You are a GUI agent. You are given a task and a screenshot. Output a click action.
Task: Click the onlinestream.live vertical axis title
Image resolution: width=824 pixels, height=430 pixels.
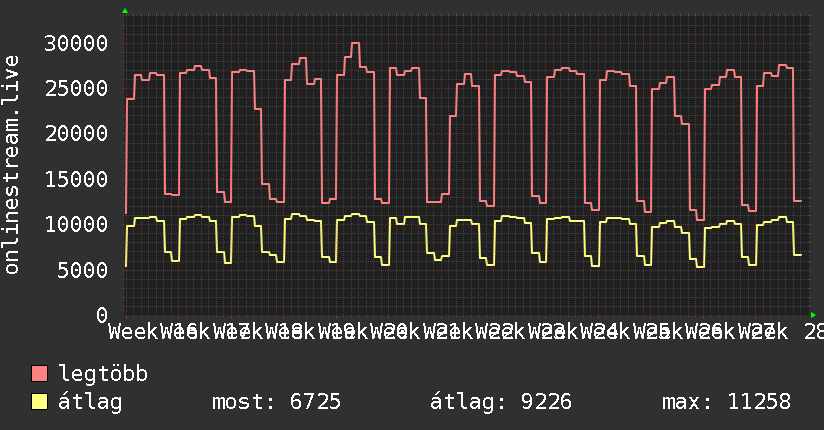click(11, 165)
